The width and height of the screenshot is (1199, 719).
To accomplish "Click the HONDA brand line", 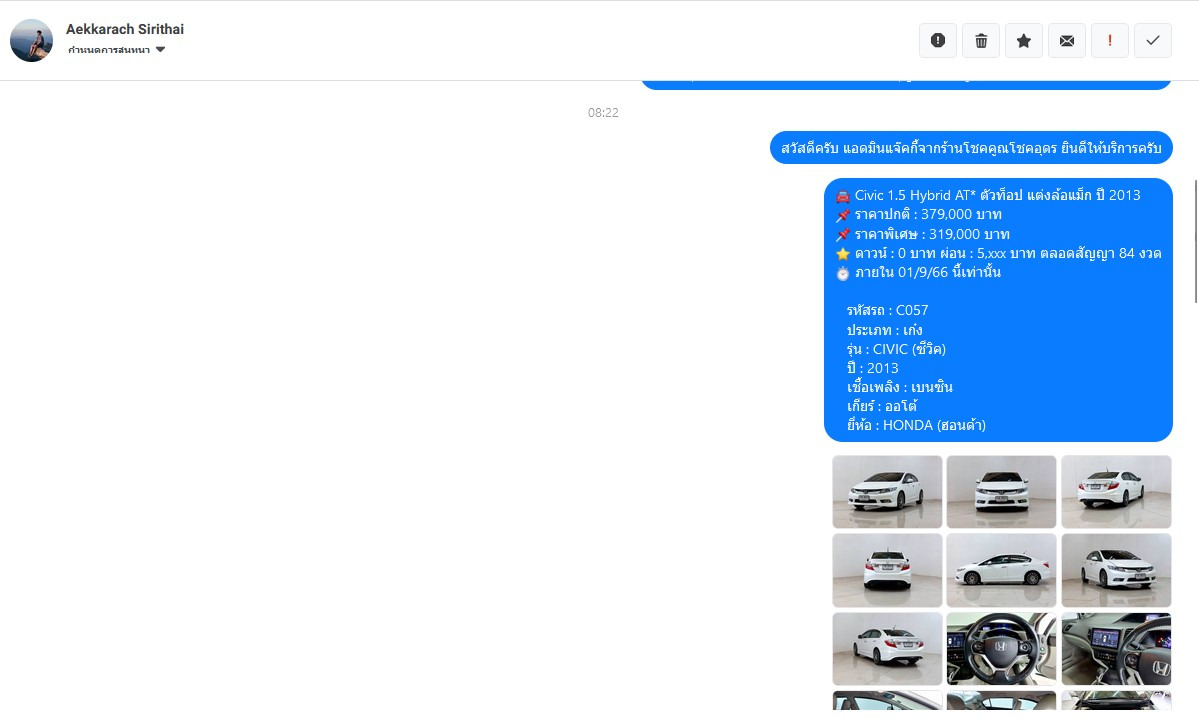I will click(x=916, y=425).
